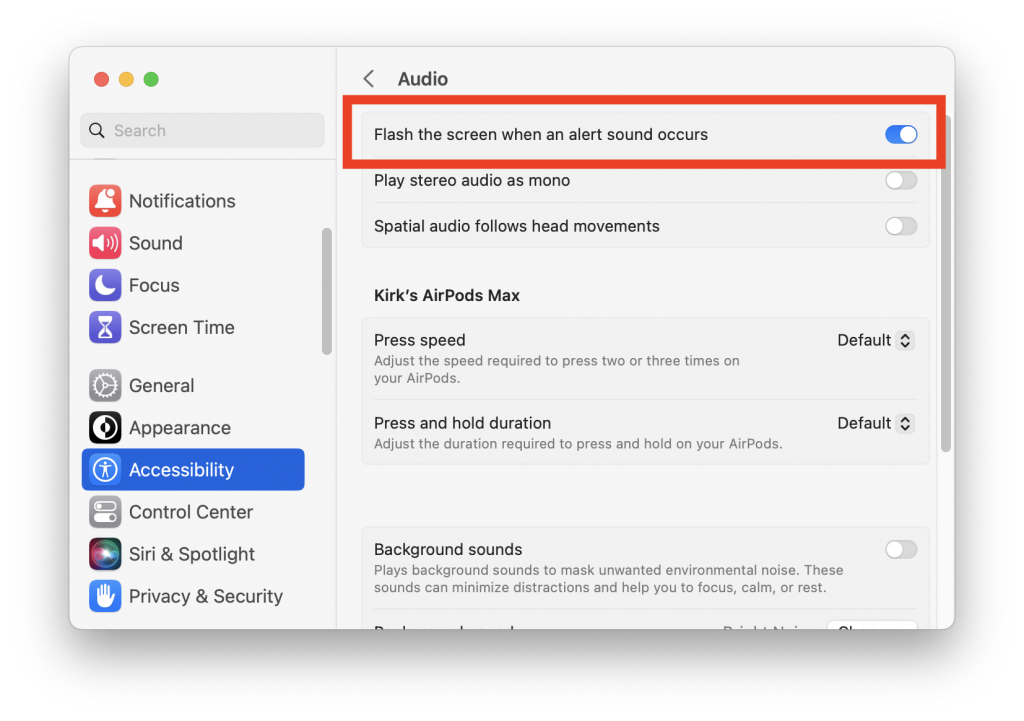Image resolution: width=1024 pixels, height=721 pixels.
Task: Open Focus settings from the sidebar
Action: (105, 285)
